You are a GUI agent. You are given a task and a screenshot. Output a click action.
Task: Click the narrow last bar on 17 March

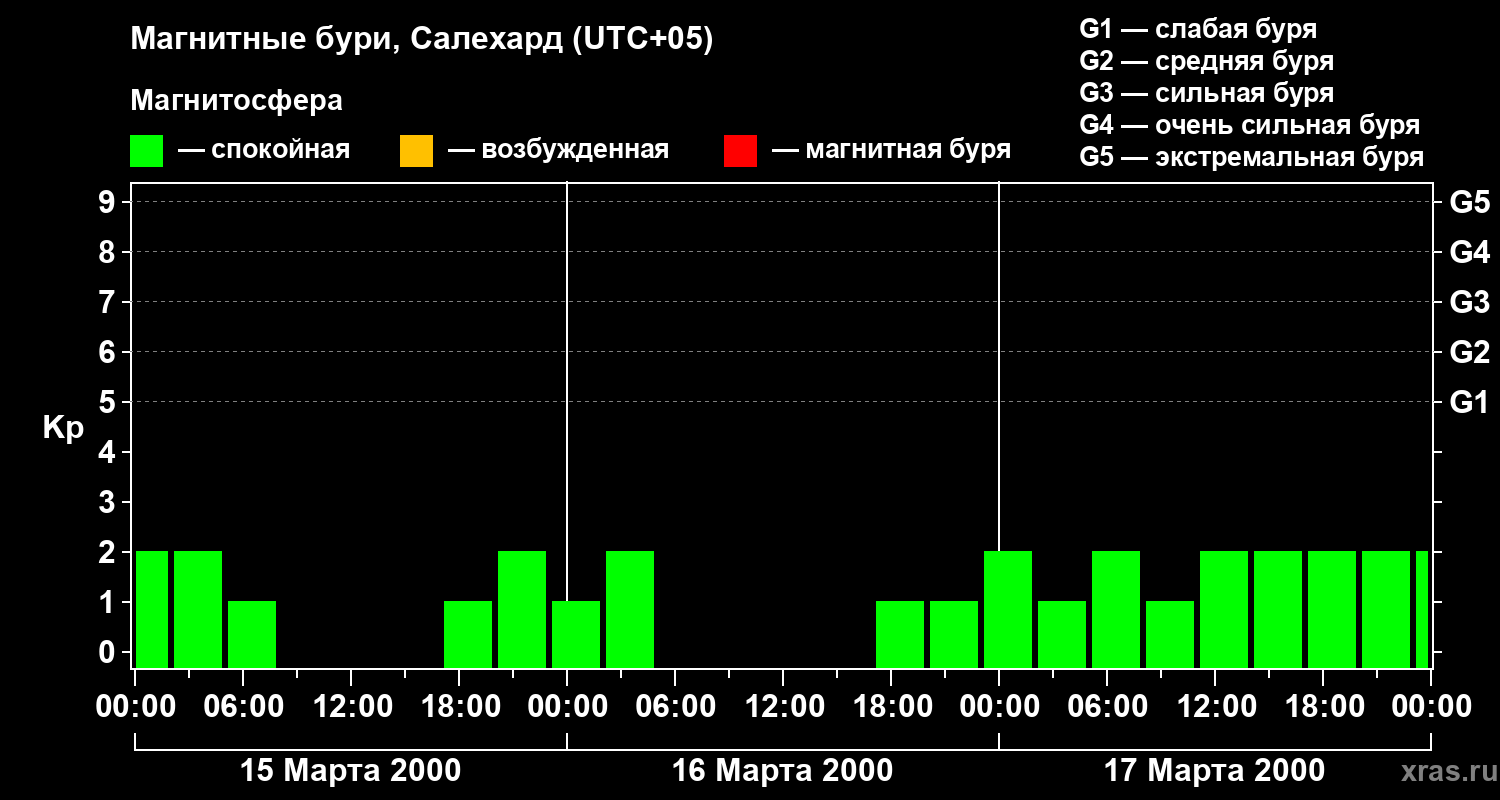pos(1422,609)
